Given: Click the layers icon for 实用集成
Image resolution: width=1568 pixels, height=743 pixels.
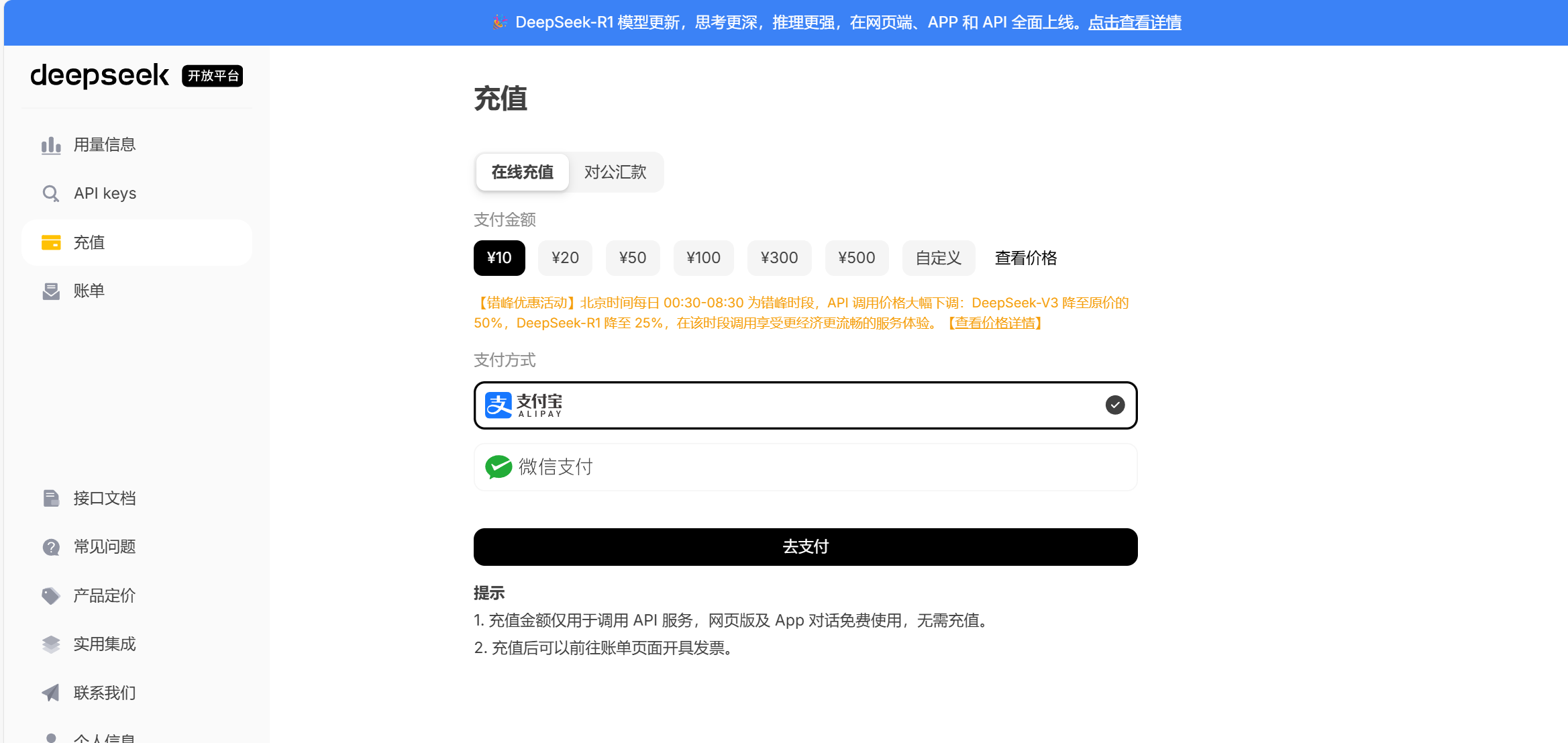Looking at the screenshot, I should (x=51, y=644).
